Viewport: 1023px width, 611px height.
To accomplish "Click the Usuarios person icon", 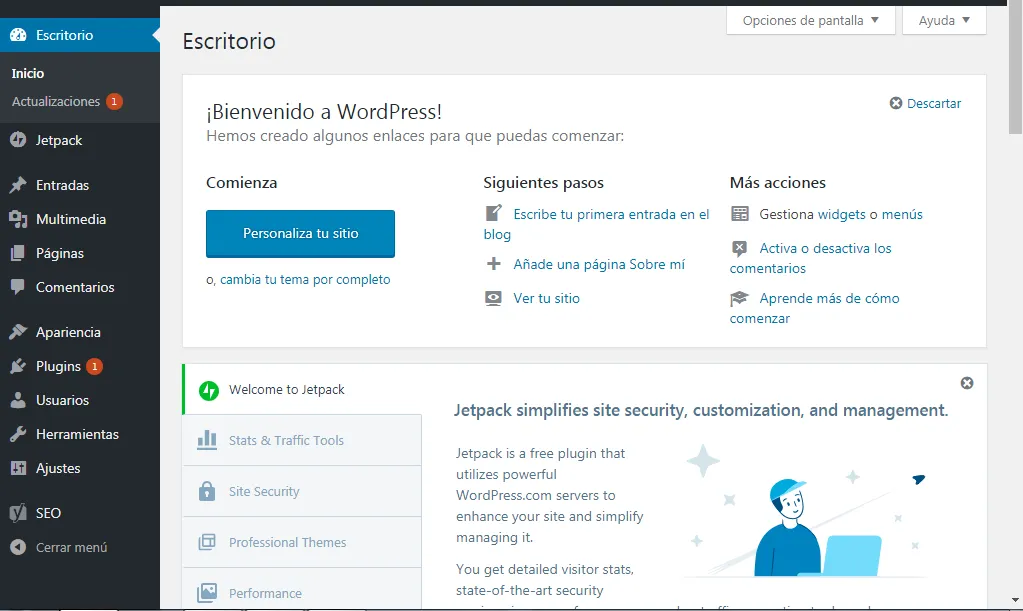I will click(18, 400).
